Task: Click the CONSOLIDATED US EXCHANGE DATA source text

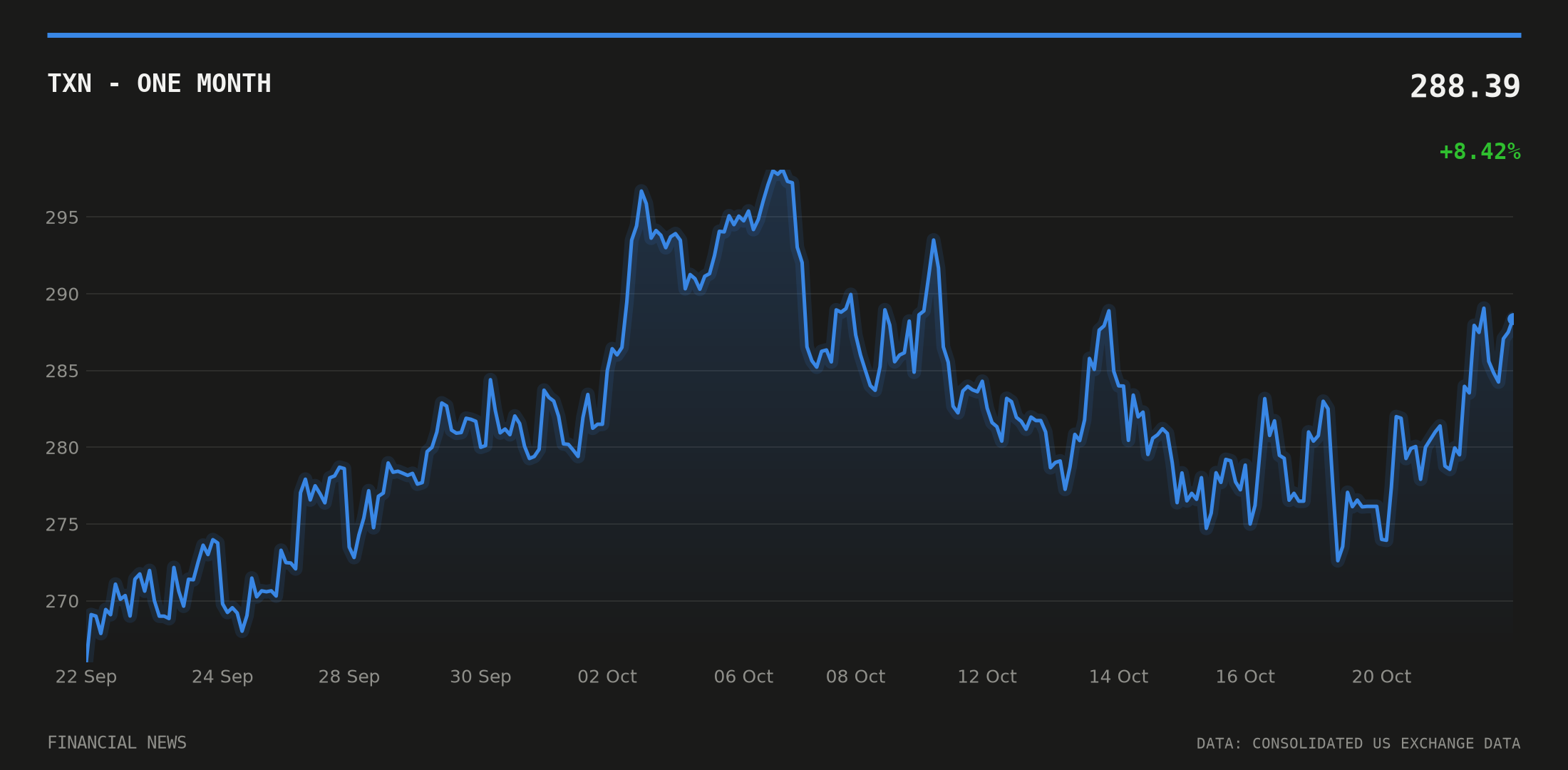Action: 1386,744
